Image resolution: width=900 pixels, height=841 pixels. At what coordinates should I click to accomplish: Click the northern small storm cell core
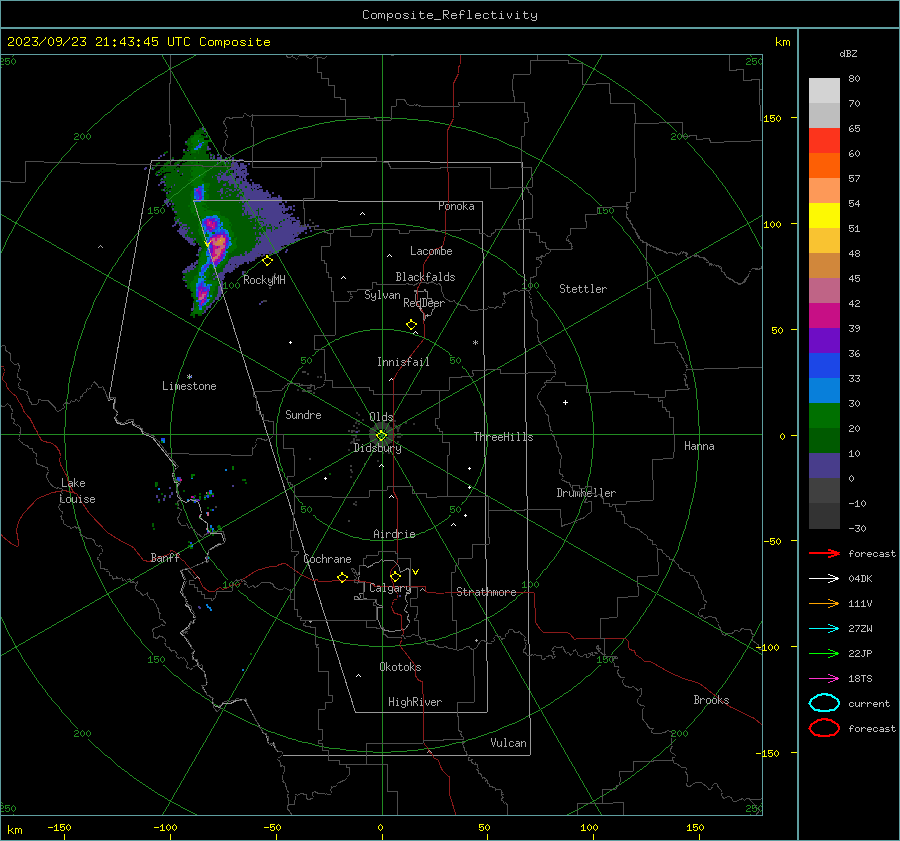(x=199, y=192)
